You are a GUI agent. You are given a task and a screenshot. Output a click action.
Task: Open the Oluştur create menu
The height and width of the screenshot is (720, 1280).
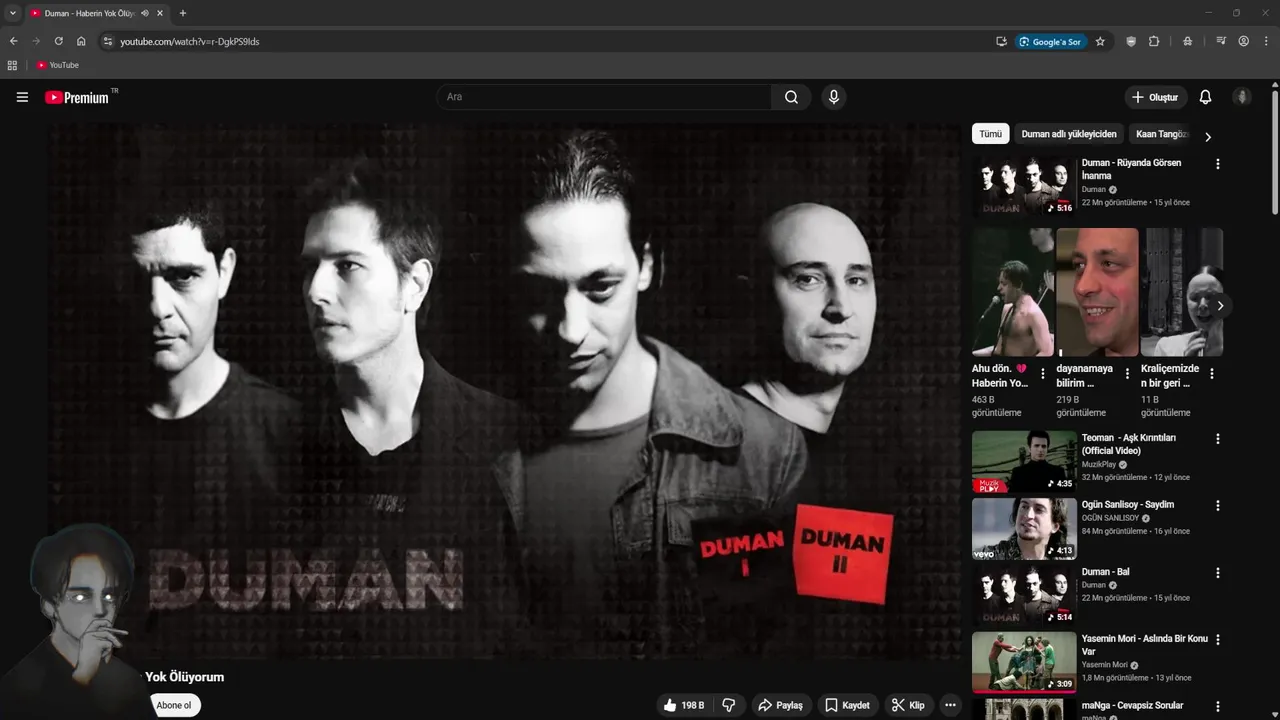[x=1155, y=97]
